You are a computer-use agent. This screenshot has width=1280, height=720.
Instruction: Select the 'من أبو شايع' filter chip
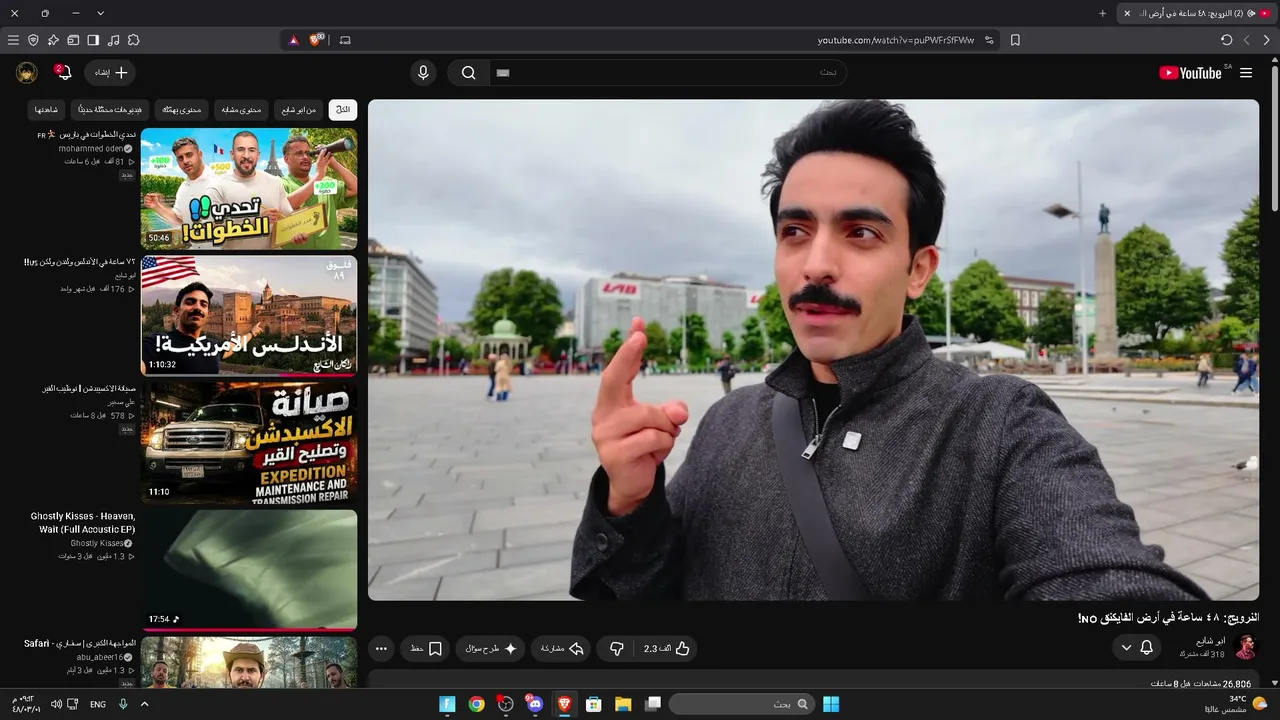(x=298, y=109)
